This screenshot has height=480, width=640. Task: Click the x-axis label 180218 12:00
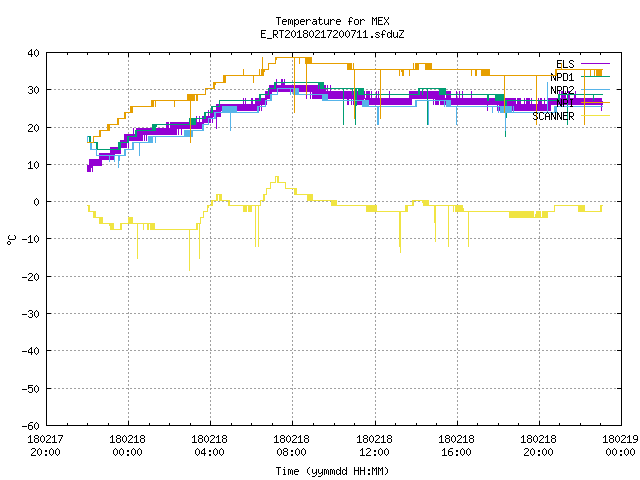(x=374, y=446)
